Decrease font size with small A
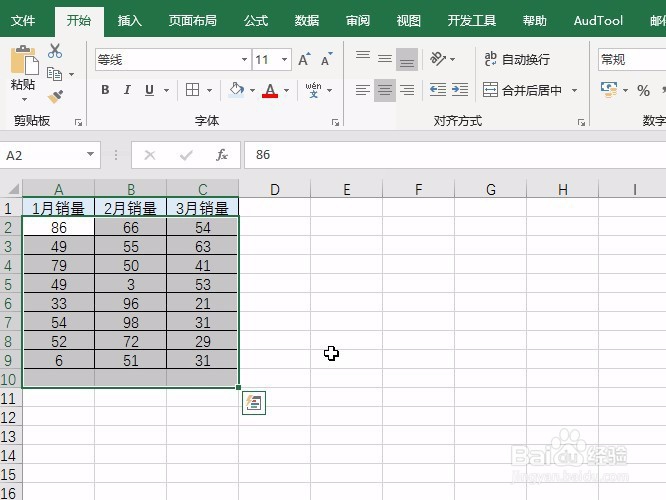The image size is (666, 500). pyautogui.click(x=326, y=59)
